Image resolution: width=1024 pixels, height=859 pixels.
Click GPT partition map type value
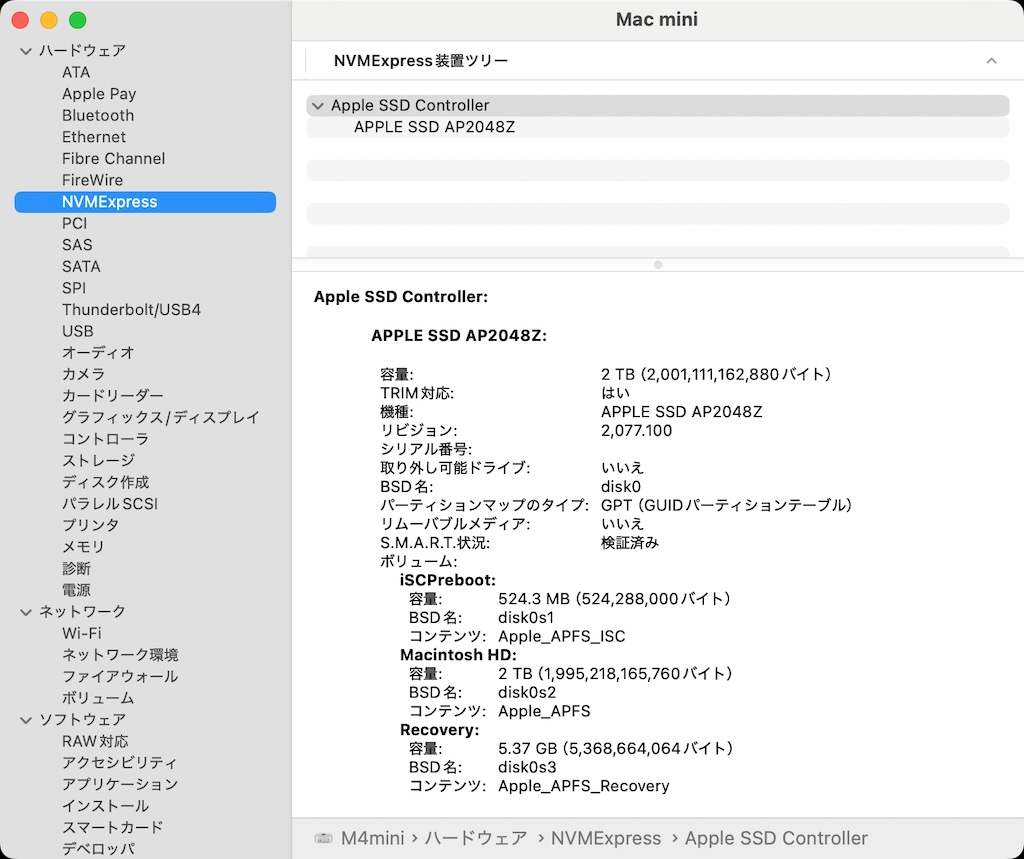(726, 505)
